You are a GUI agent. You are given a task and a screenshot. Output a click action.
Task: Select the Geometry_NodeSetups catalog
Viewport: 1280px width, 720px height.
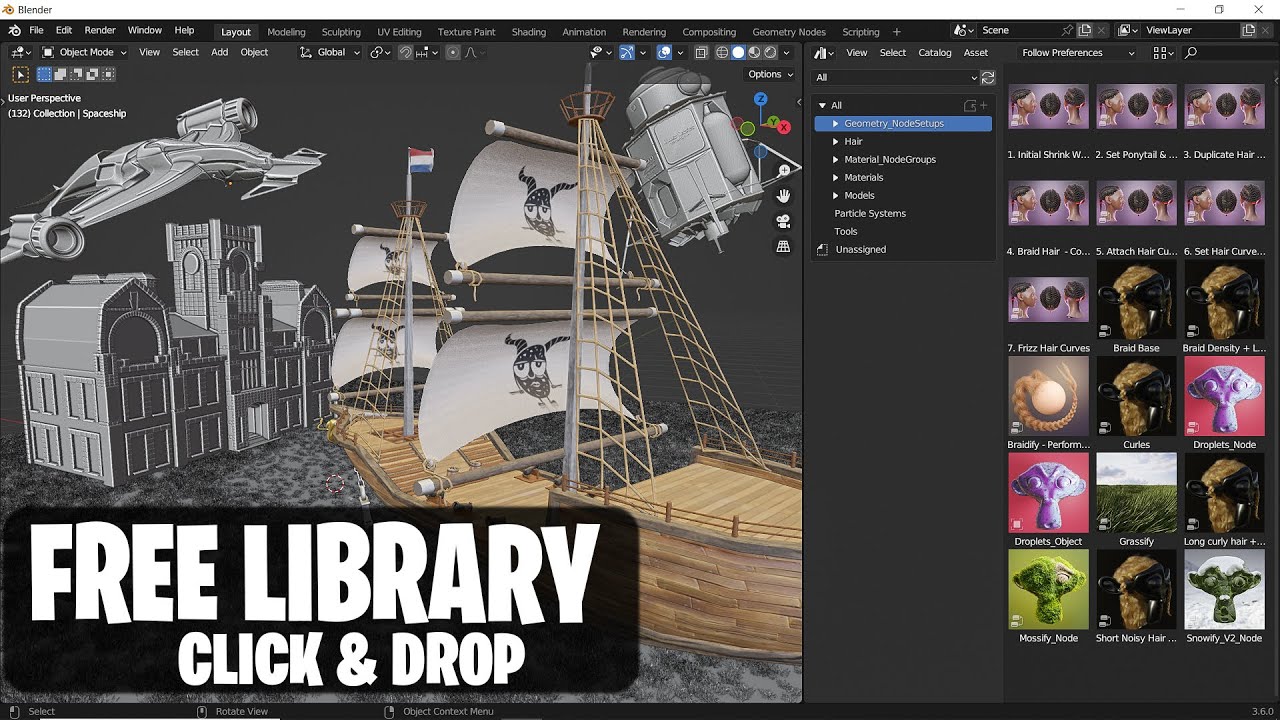tap(903, 123)
